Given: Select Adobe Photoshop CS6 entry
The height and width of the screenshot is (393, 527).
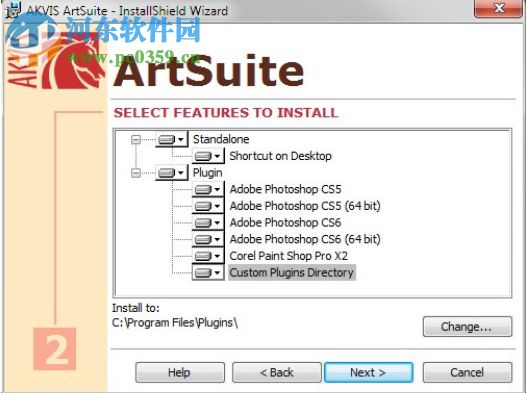Looking at the screenshot, I should click(x=285, y=223).
